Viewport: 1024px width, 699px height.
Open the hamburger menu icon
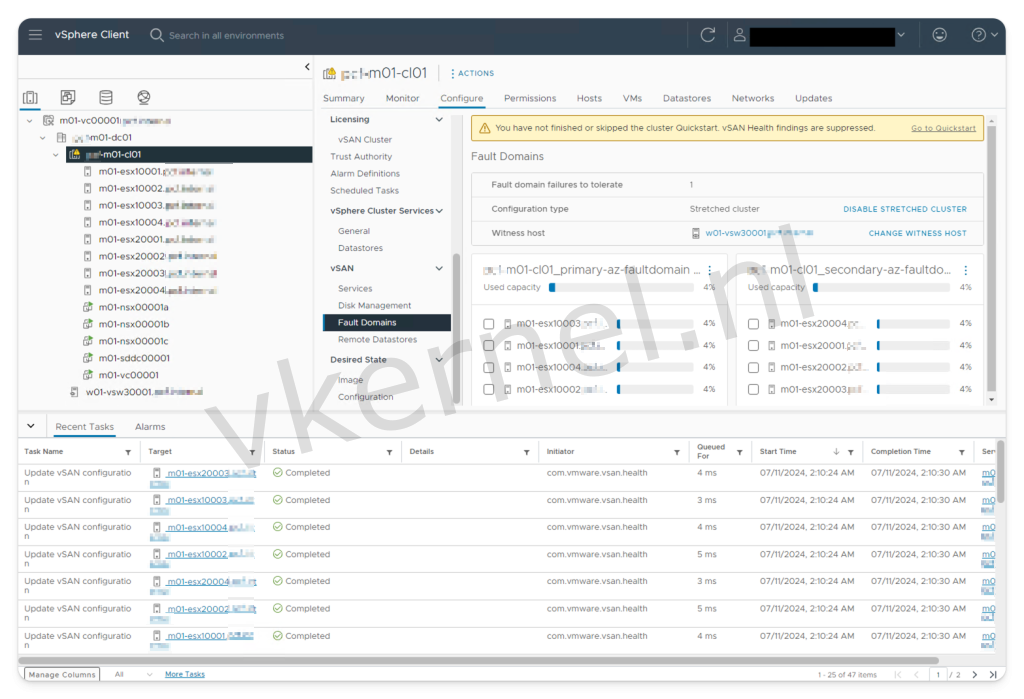(x=36, y=34)
